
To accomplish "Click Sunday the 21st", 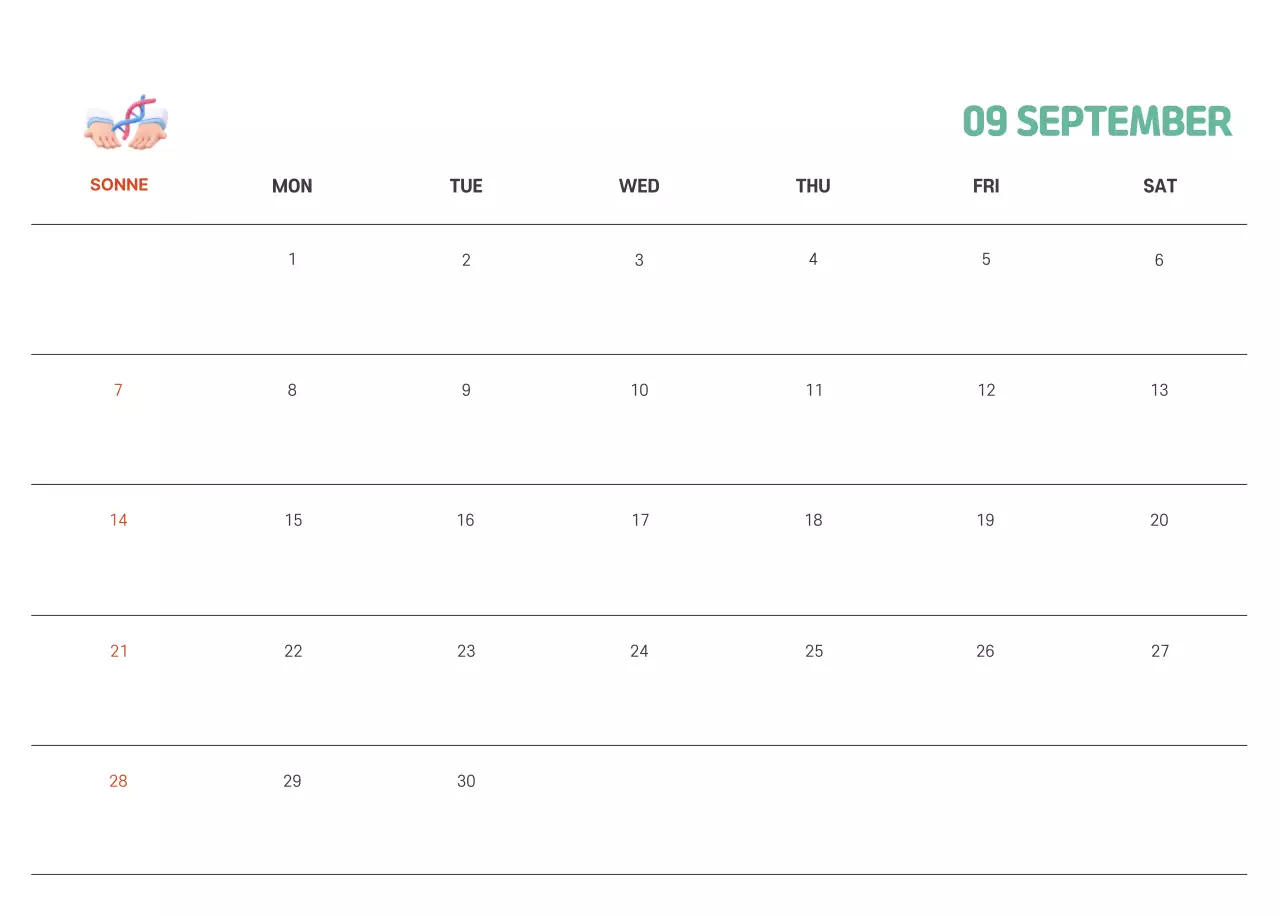I will pyautogui.click(x=119, y=651).
